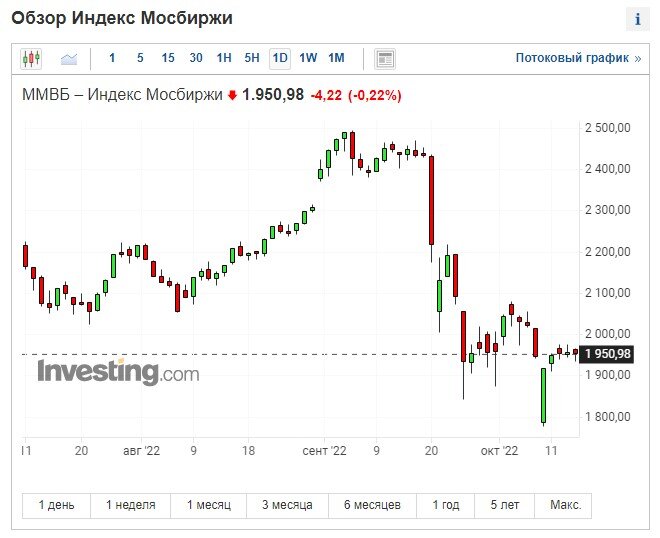The image size is (660, 538).
Task: Click the current price label 1 950,98 on axis
Action: point(607,354)
